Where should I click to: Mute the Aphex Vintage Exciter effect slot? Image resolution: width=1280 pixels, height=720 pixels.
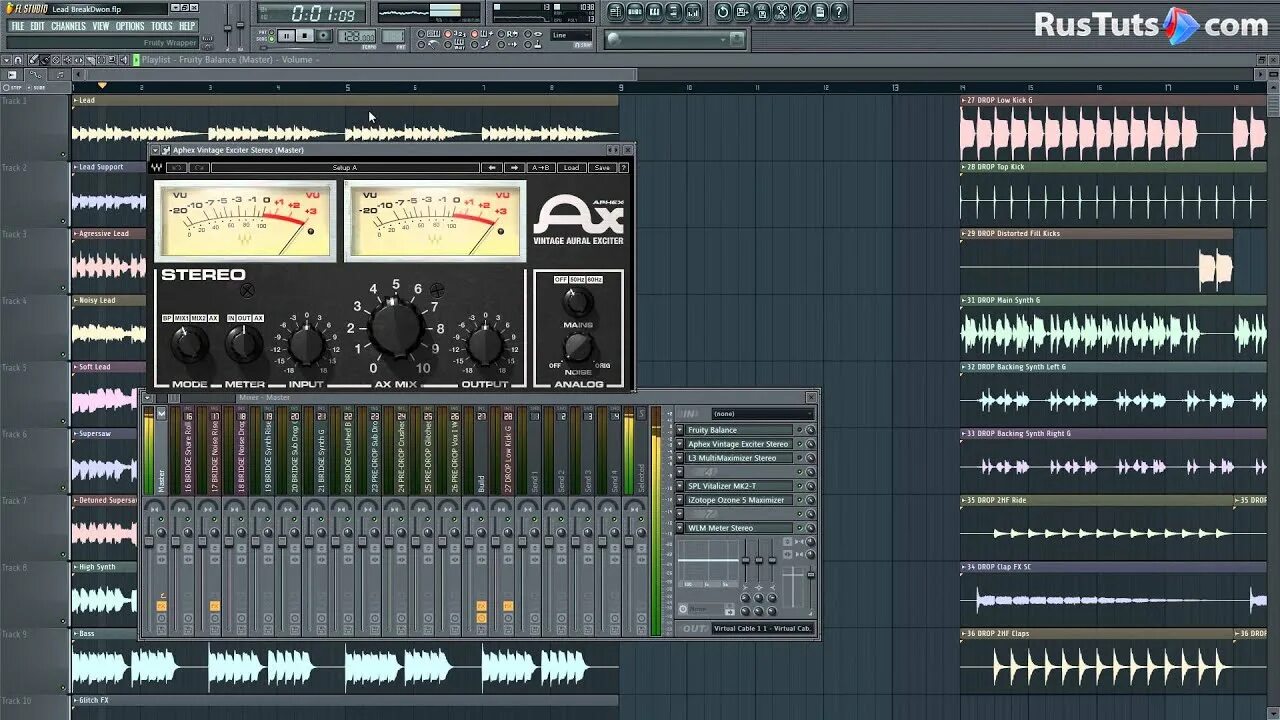(800, 444)
